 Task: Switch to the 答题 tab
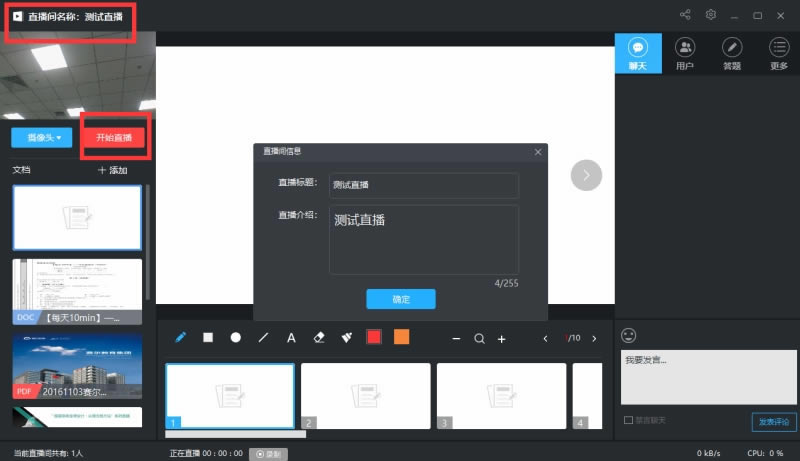(x=732, y=53)
